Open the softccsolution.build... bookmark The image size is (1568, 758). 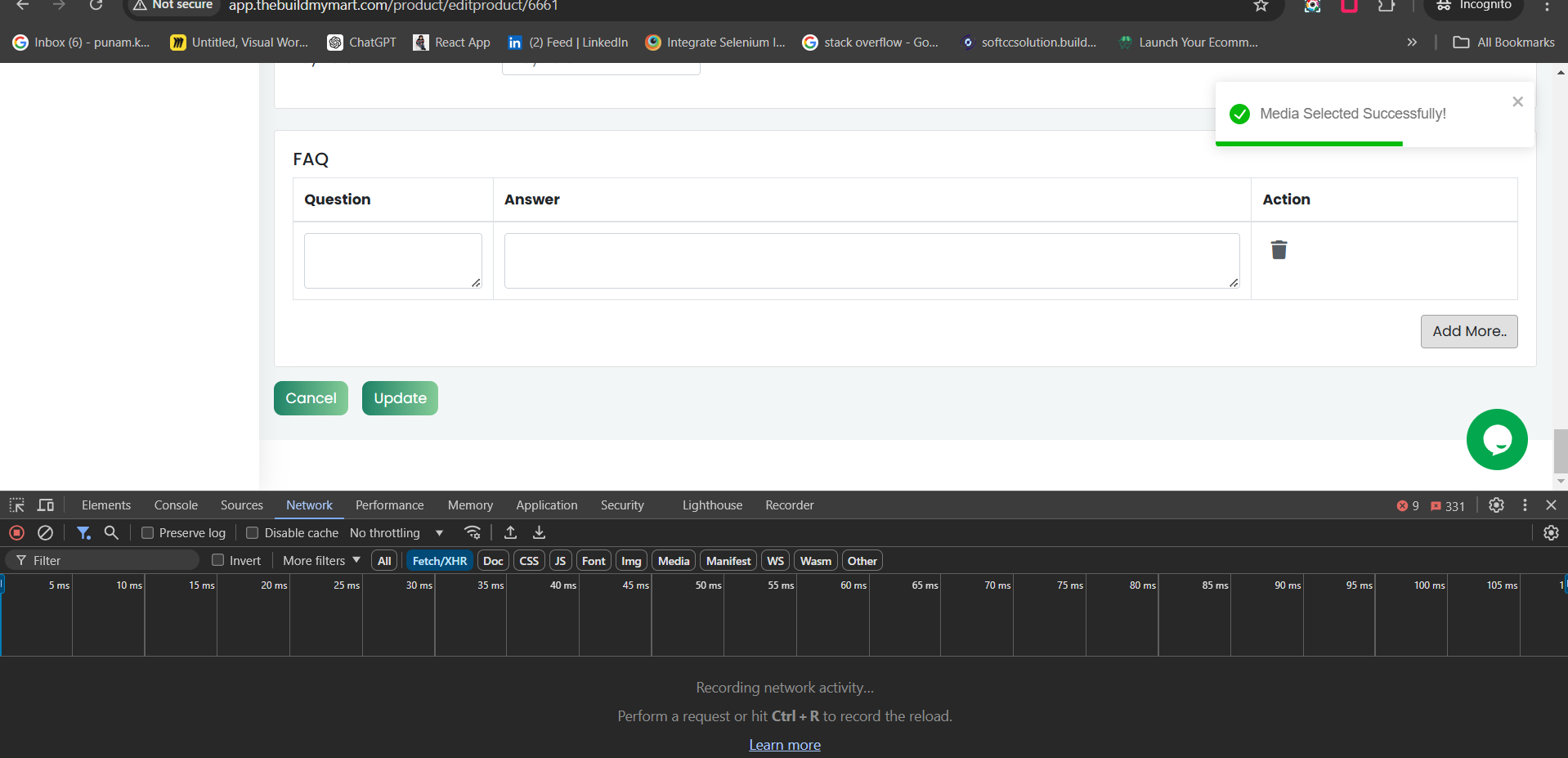[x=1028, y=43]
